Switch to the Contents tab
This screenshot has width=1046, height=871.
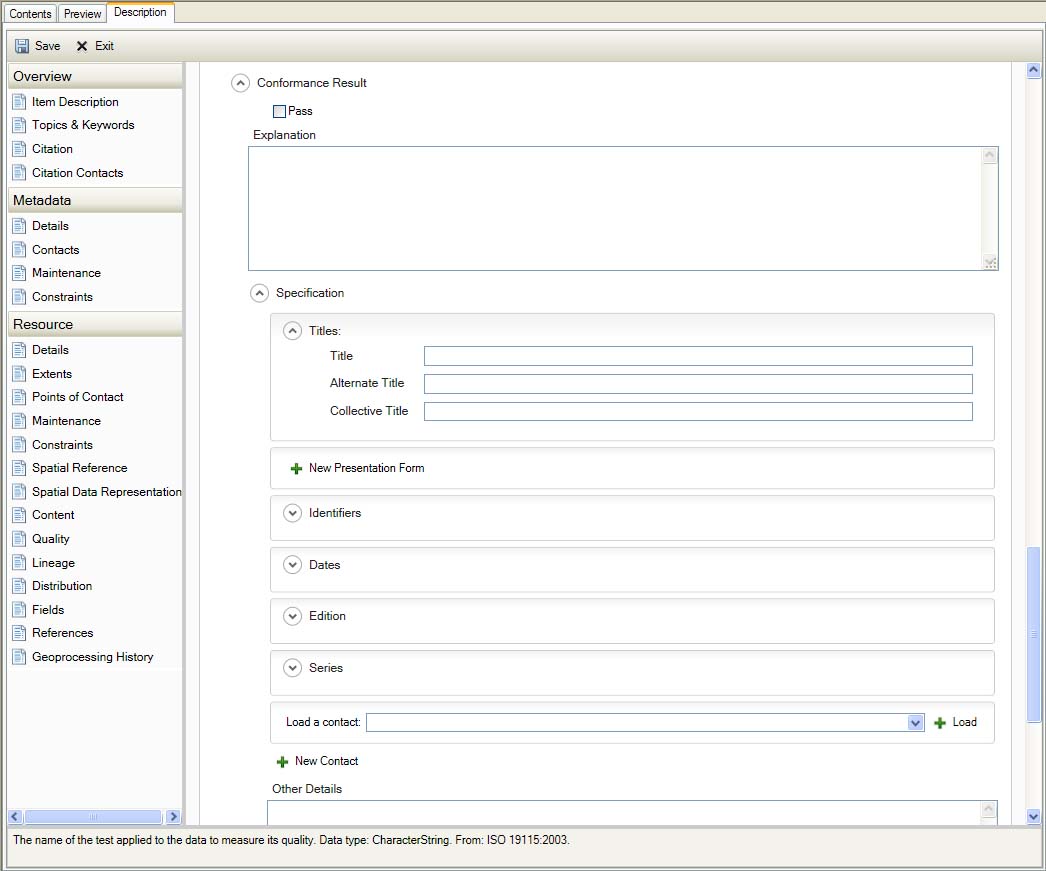point(30,14)
